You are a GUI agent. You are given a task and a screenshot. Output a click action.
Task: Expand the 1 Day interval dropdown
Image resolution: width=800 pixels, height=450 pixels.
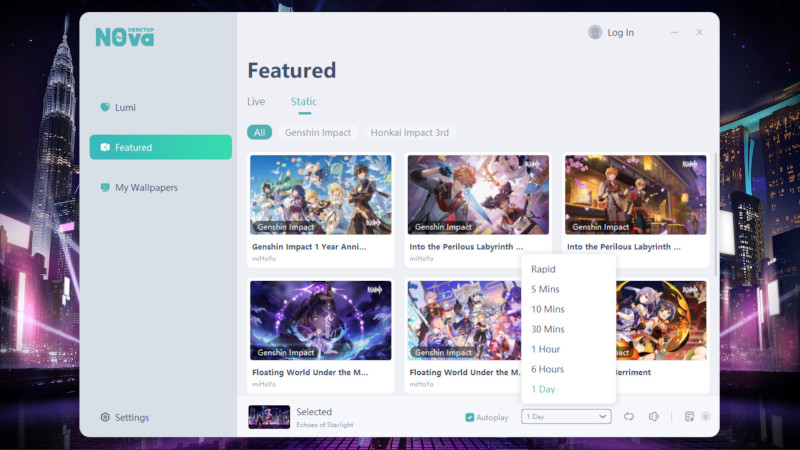pyautogui.click(x=566, y=417)
